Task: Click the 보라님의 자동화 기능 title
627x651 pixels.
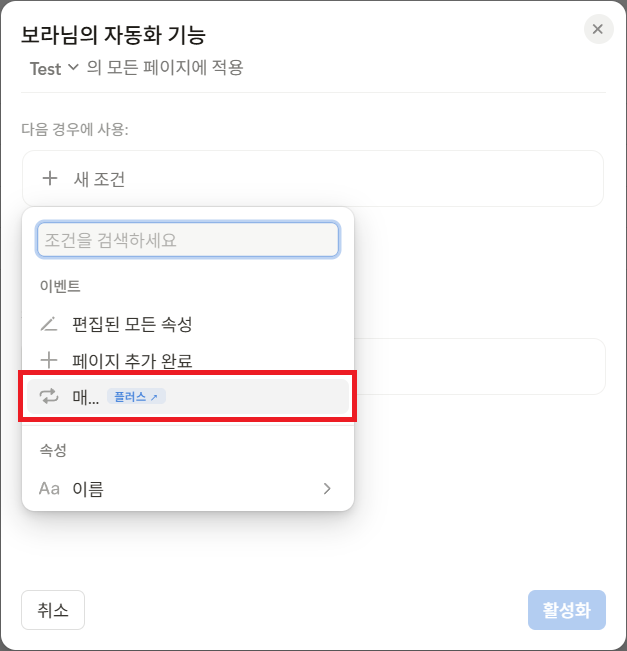Action: tap(113, 35)
